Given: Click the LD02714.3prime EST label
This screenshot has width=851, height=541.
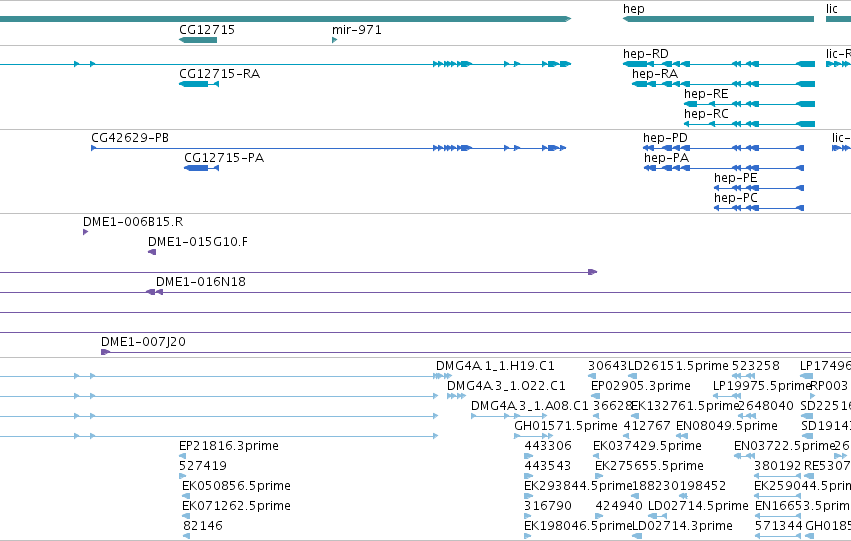Looking at the screenshot, I should (x=683, y=526).
